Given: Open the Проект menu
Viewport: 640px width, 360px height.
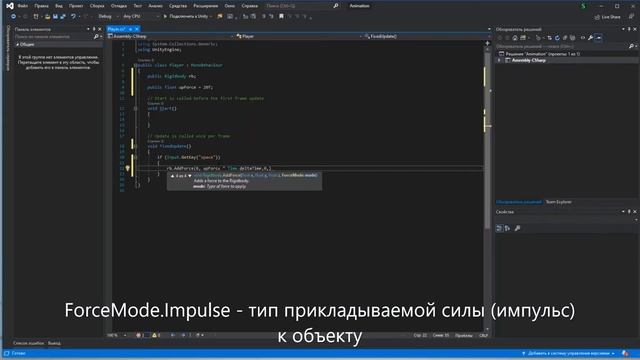Looking at the screenshot, I should [x=76, y=6].
